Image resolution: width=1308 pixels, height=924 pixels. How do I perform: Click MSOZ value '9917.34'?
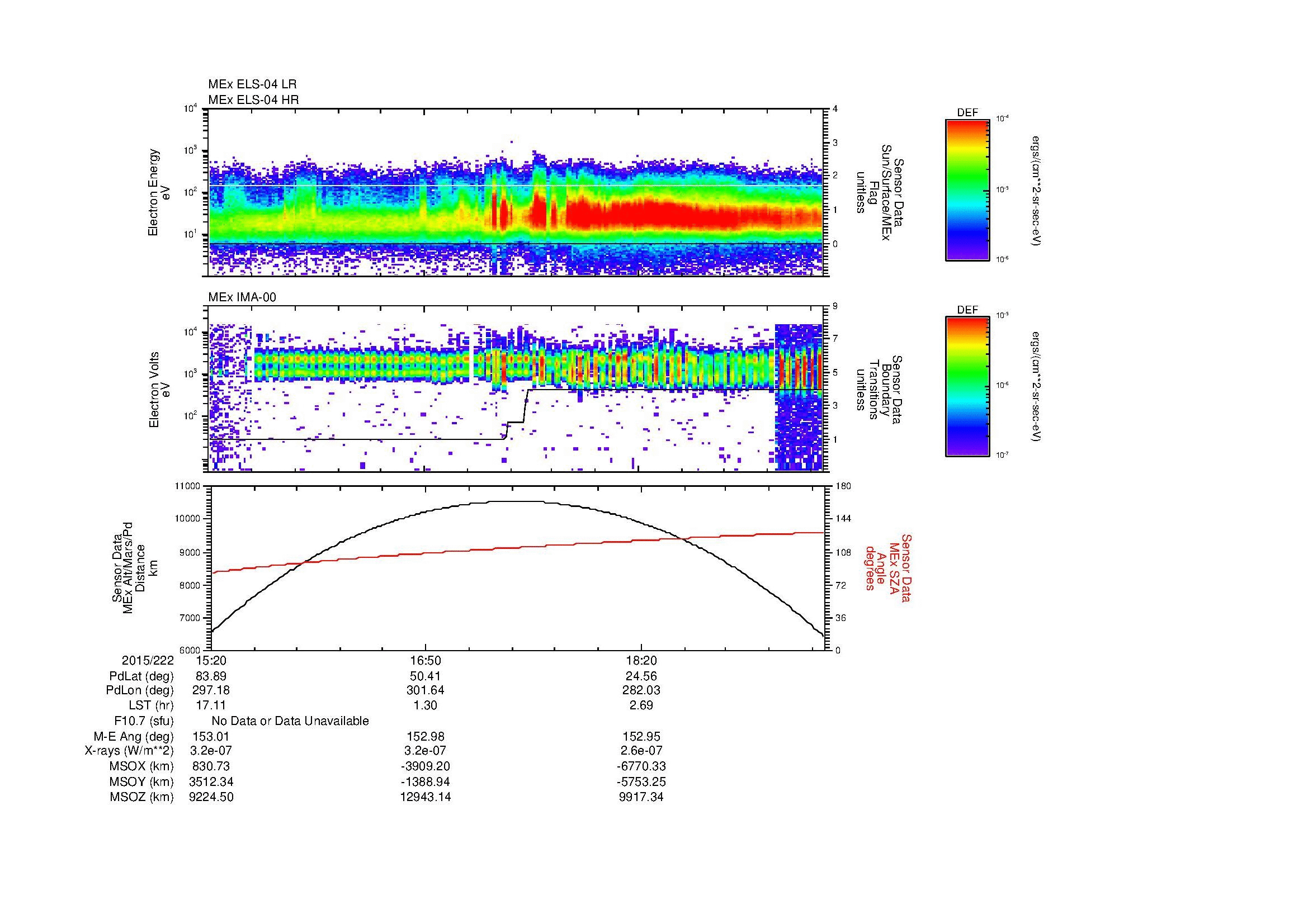point(641,797)
